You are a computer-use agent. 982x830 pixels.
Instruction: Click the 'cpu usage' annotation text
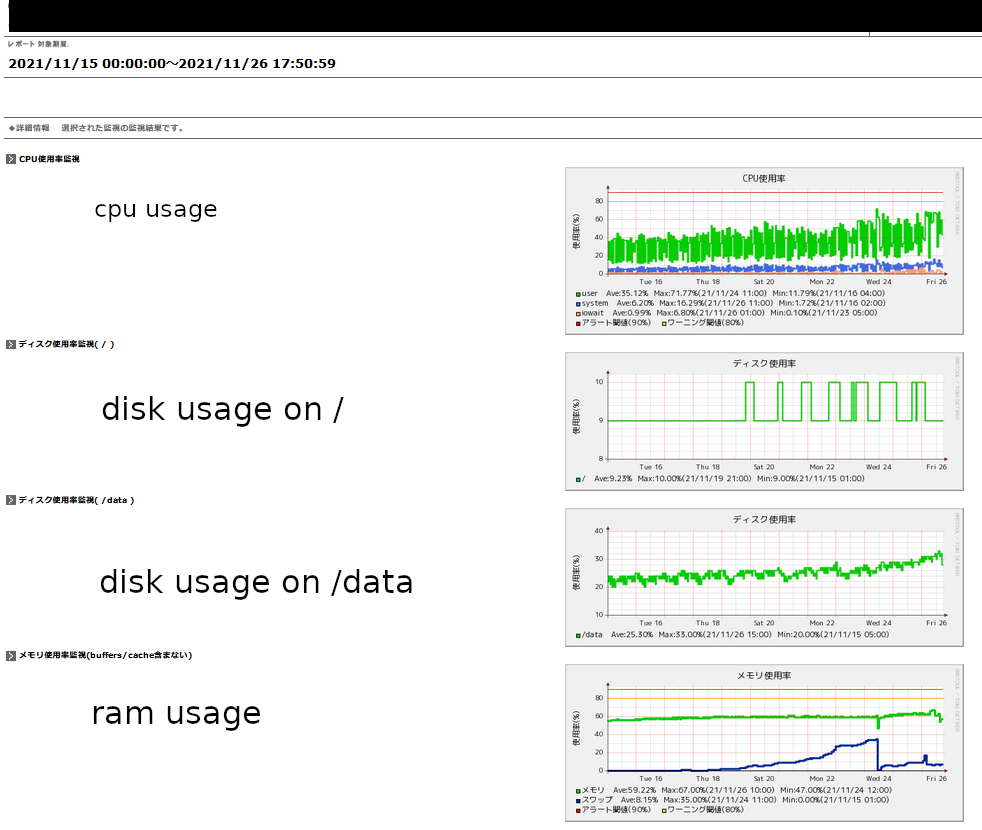156,209
